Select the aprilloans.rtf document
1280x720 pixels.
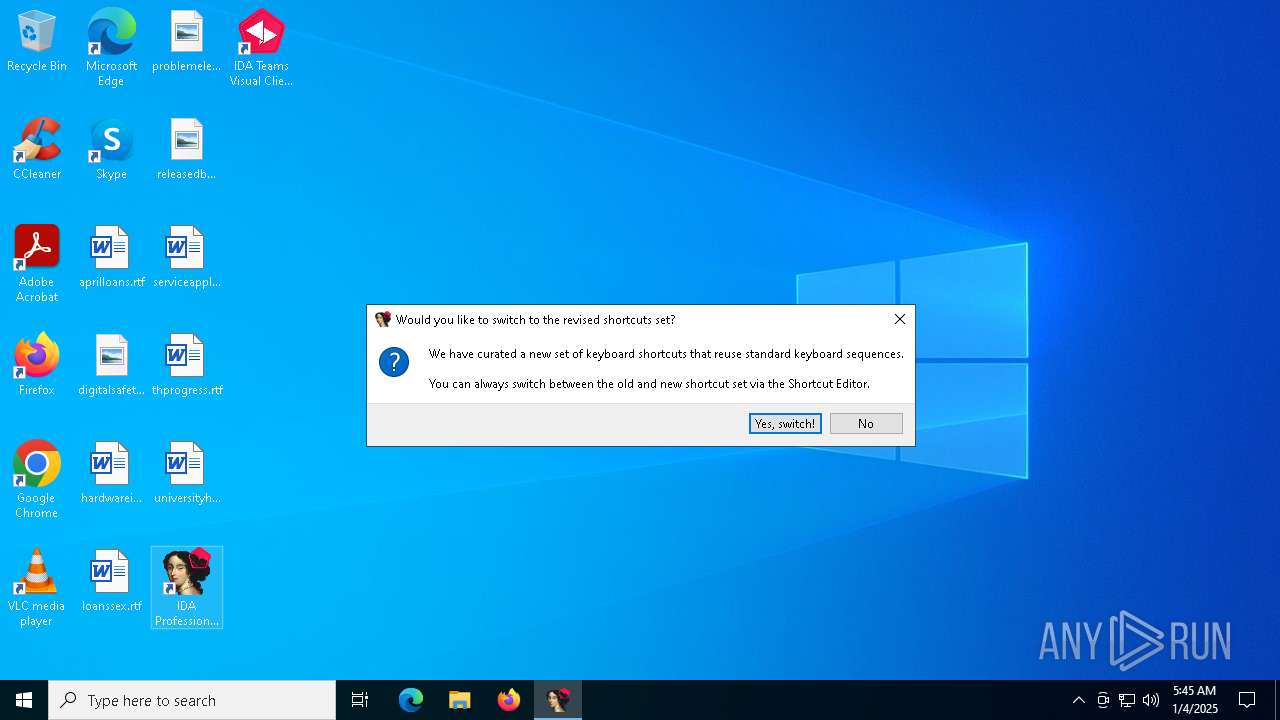click(111, 258)
